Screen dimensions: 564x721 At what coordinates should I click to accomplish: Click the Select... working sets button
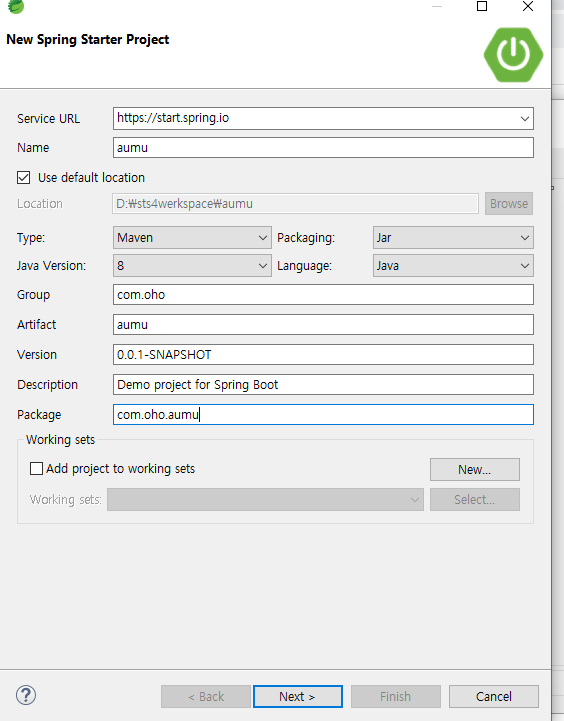475,499
